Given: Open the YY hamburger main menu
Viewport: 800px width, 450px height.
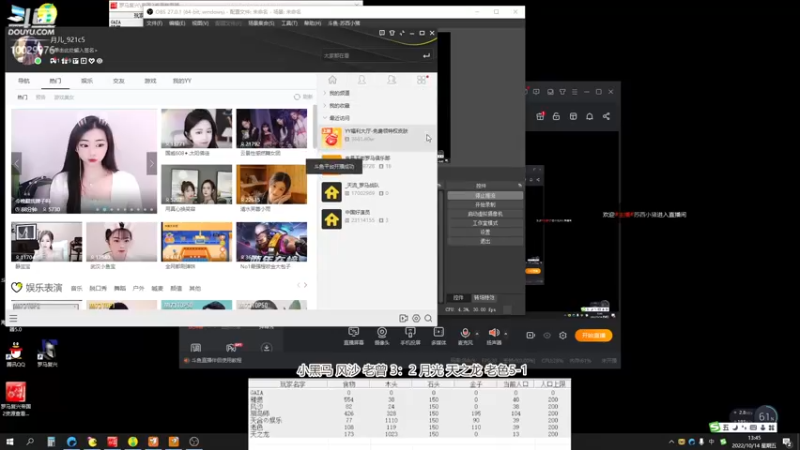Looking at the screenshot, I should [13, 318].
